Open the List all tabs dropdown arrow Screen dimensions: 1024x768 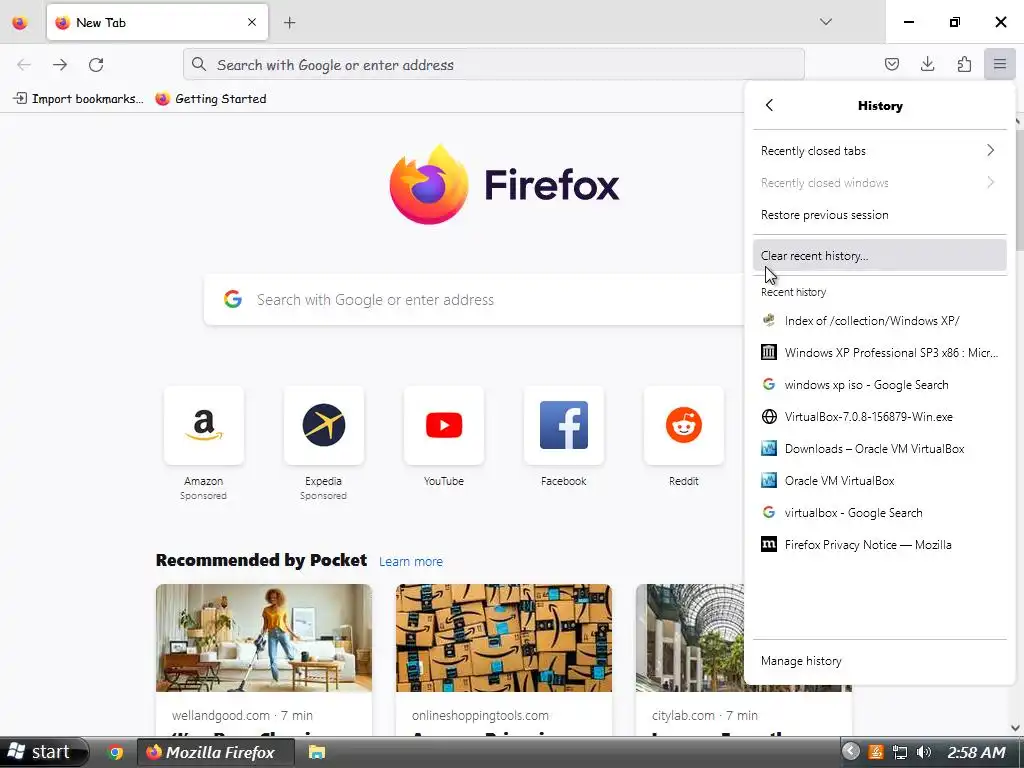click(825, 22)
